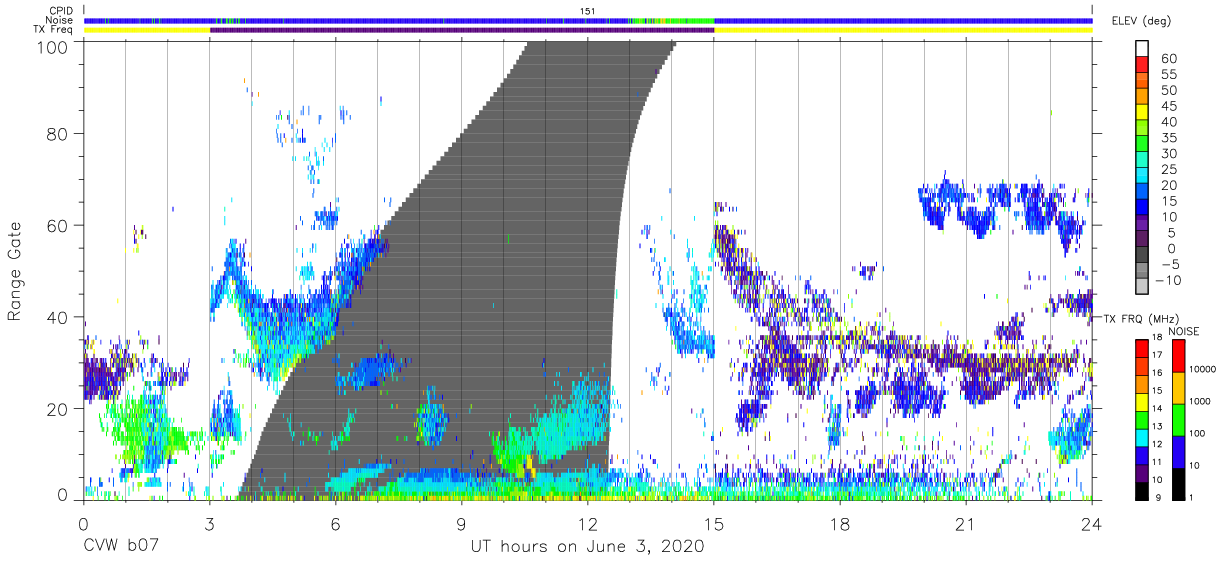This screenshot has width=1228, height=567.
Task: Click the x-axis tick label '9'
Action: 461,524
